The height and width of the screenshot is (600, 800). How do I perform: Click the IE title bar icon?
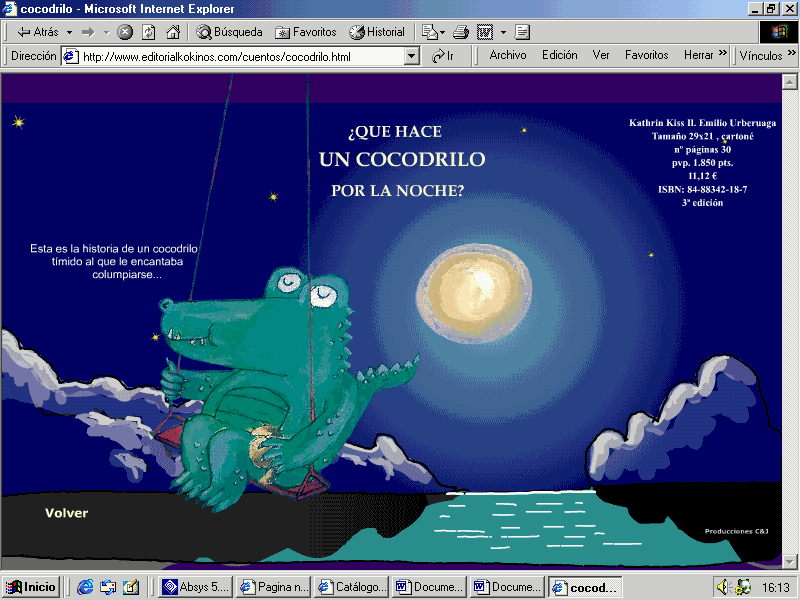(10, 9)
